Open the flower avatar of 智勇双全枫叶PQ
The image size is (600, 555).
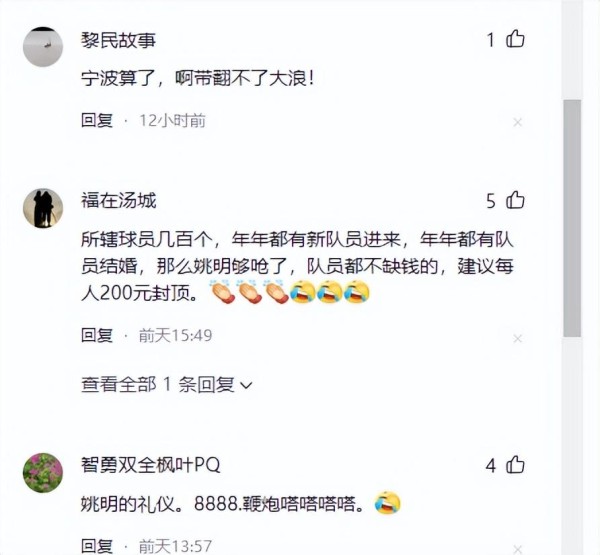coord(43,473)
